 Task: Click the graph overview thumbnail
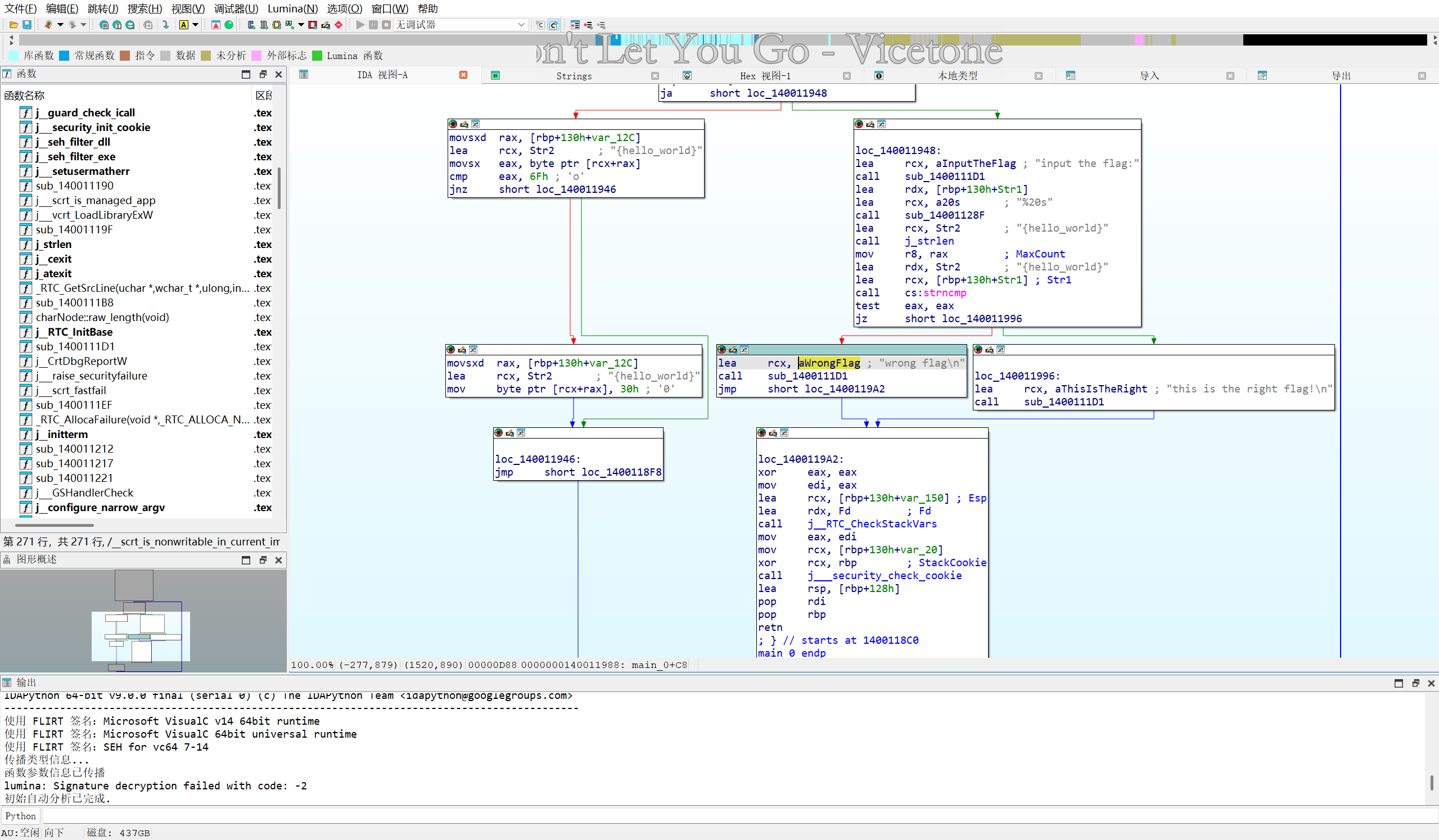coord(141,621)
